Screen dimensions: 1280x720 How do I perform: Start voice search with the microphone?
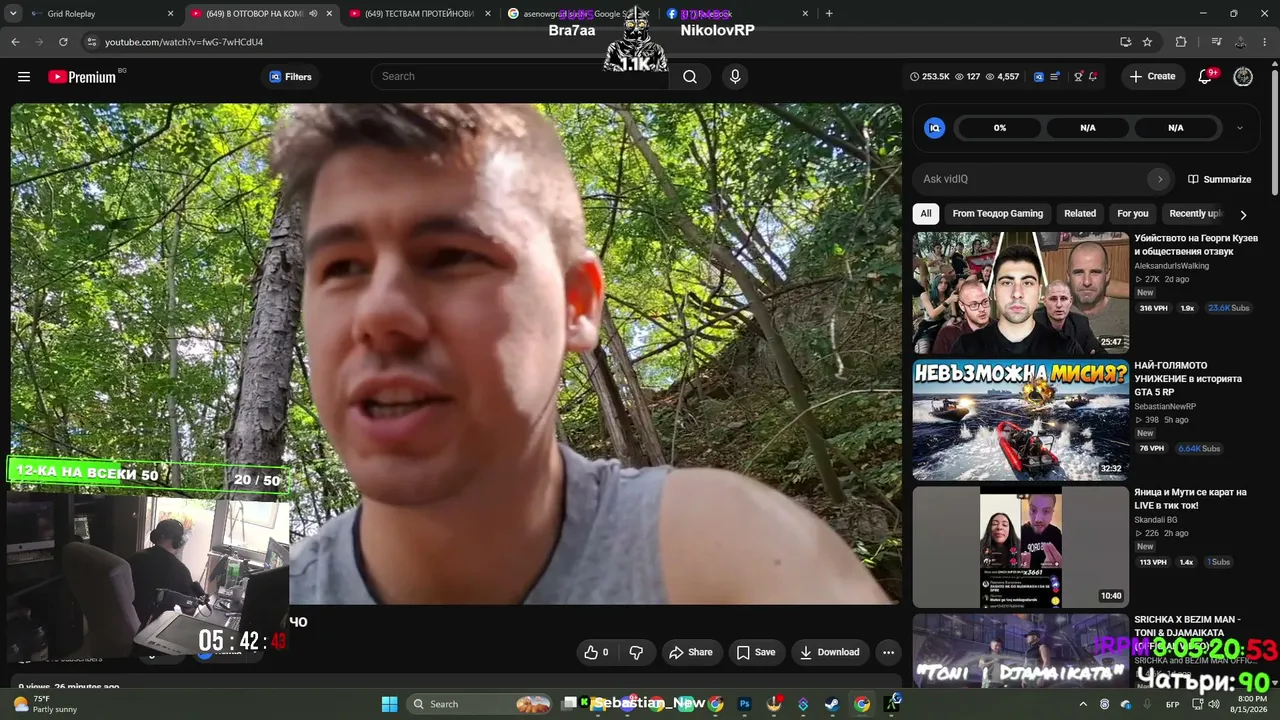coord(735,77)
